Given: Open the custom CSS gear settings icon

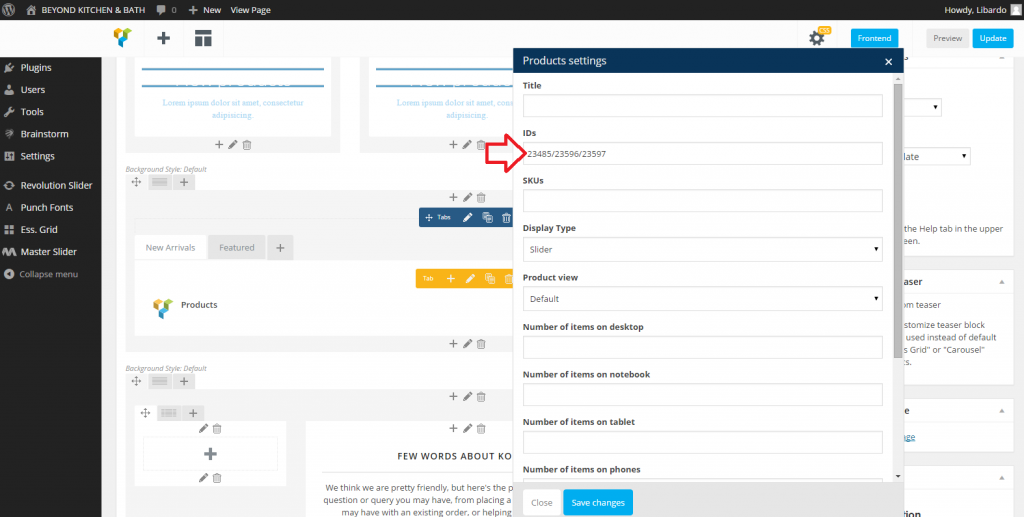Looking at the screenshot, I should coord(817,38).
